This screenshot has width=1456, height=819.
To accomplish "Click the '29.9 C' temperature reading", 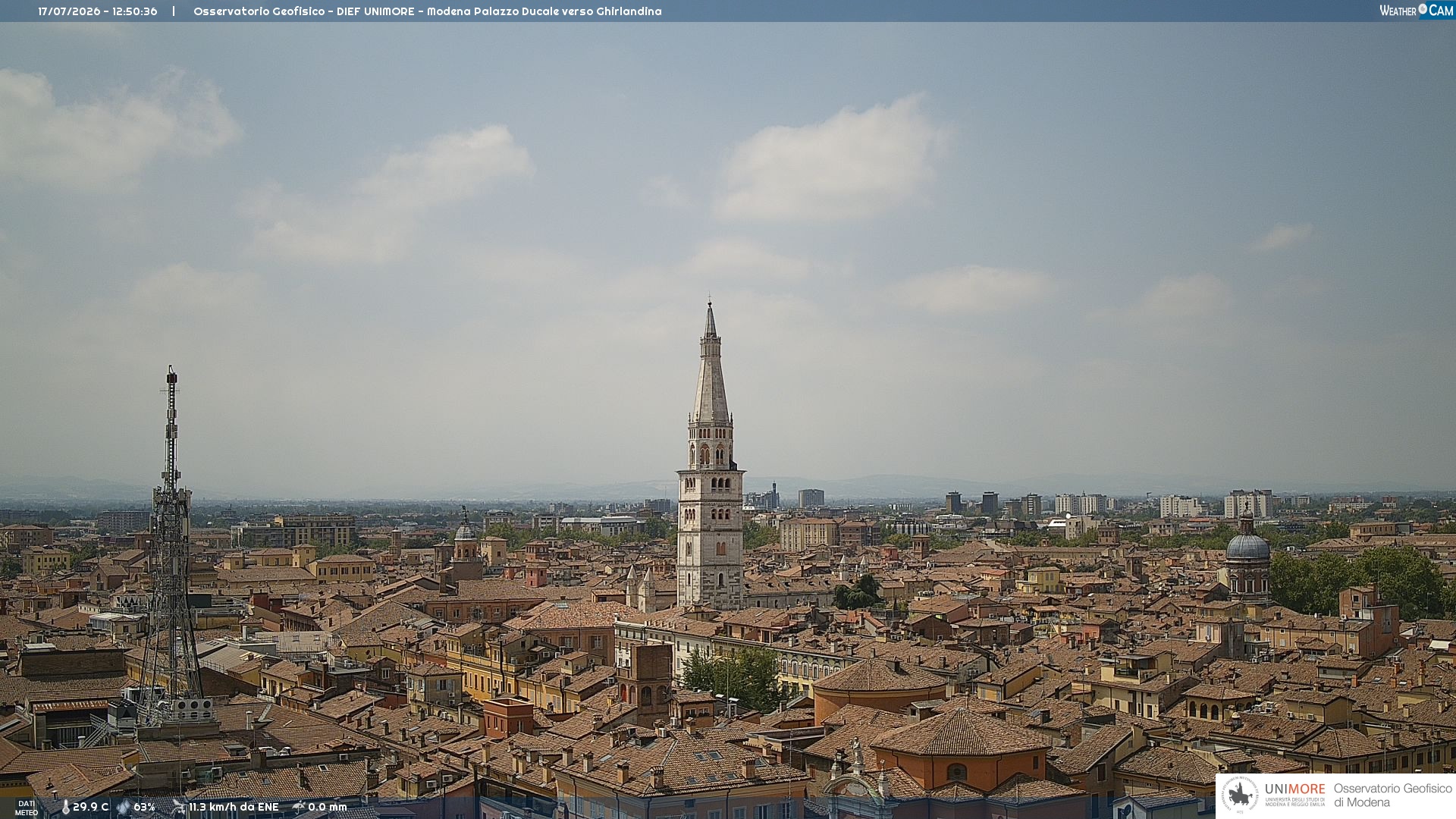I will 90,808.
